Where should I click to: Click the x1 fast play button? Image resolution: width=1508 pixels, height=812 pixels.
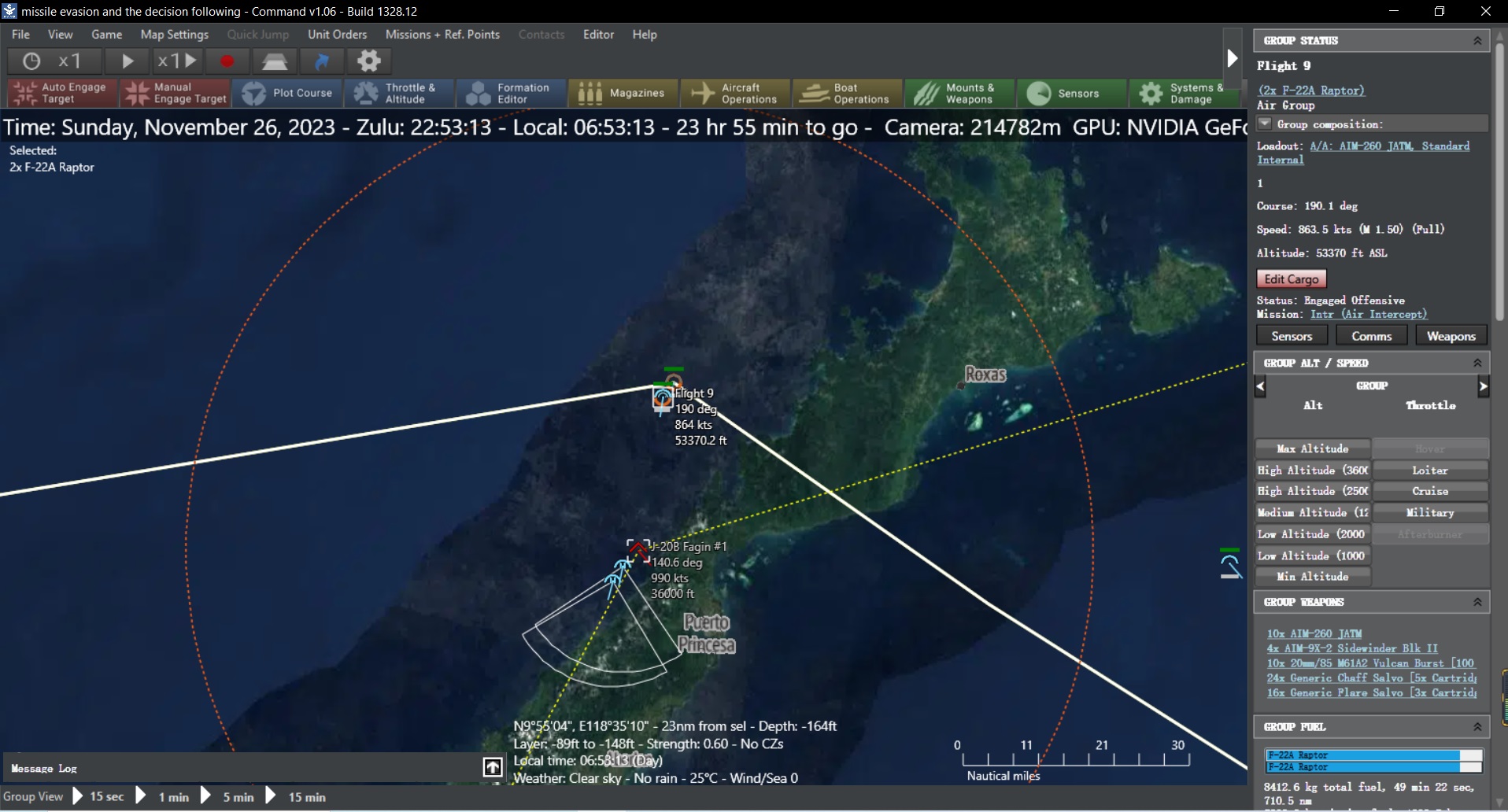177,61
